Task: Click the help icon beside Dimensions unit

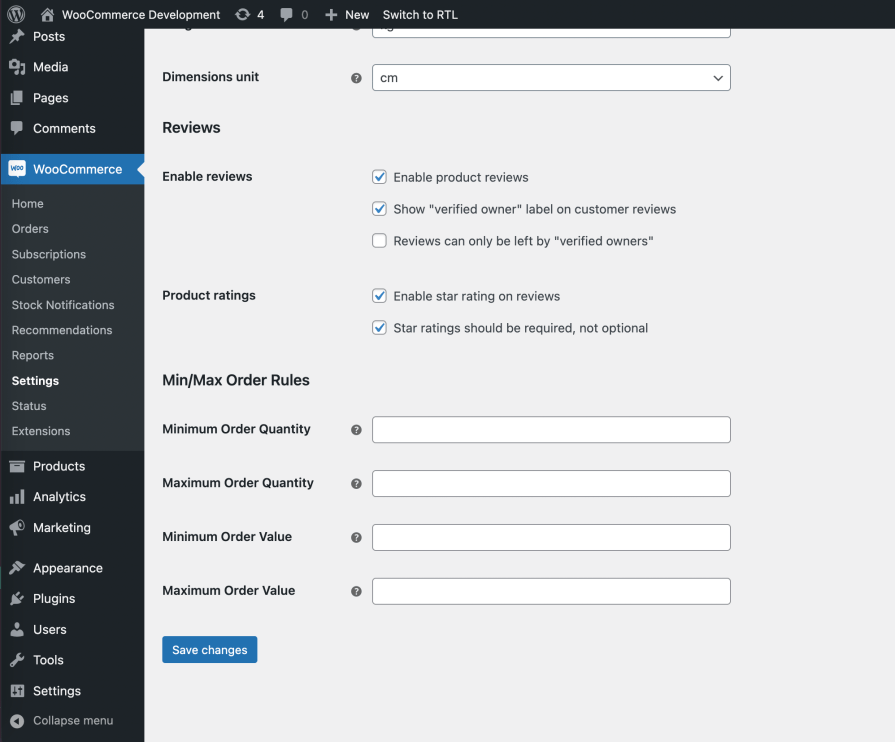Action: click(356, 78)
